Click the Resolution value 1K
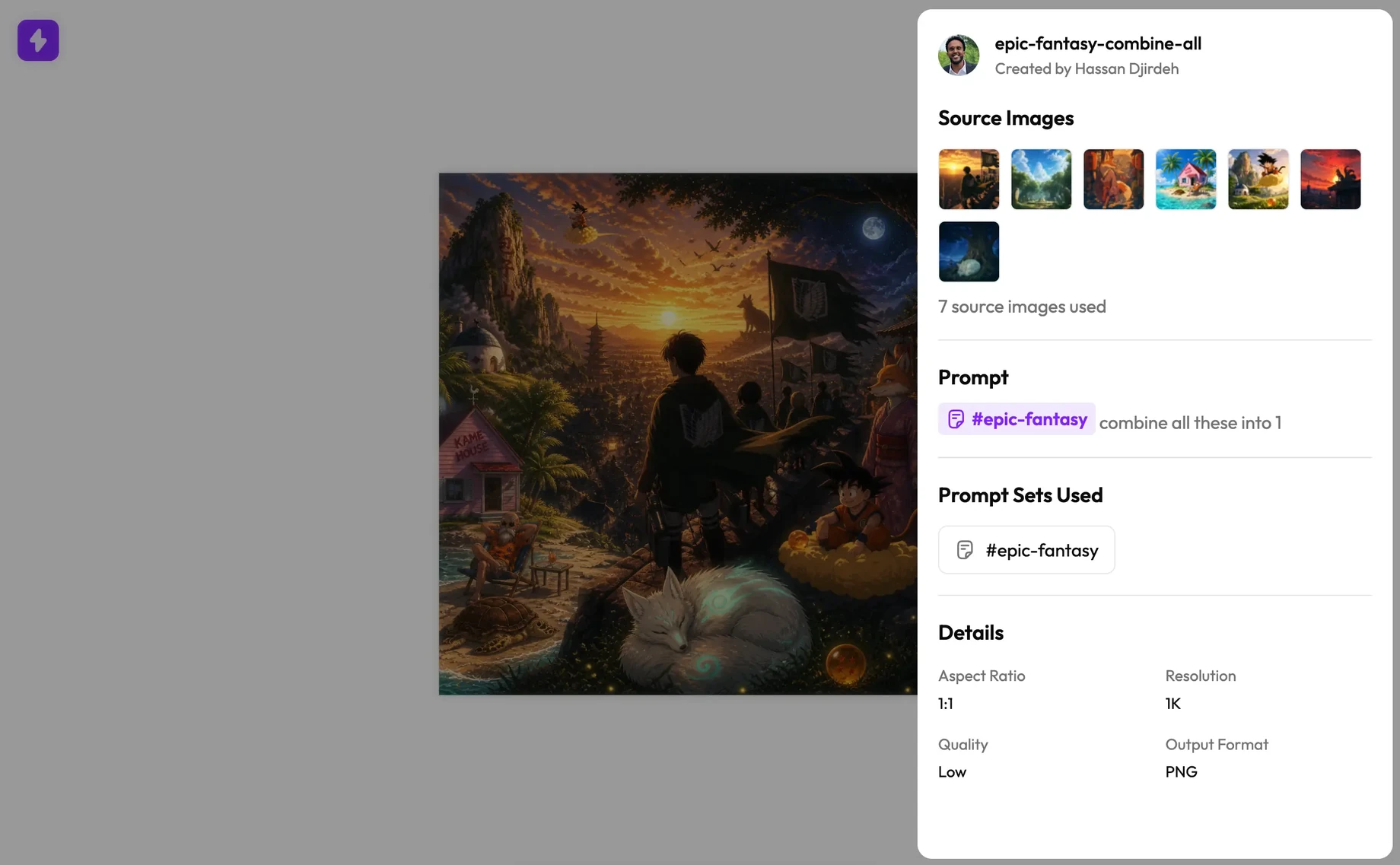This screenshot has width=1400, height=865. 1172,704
